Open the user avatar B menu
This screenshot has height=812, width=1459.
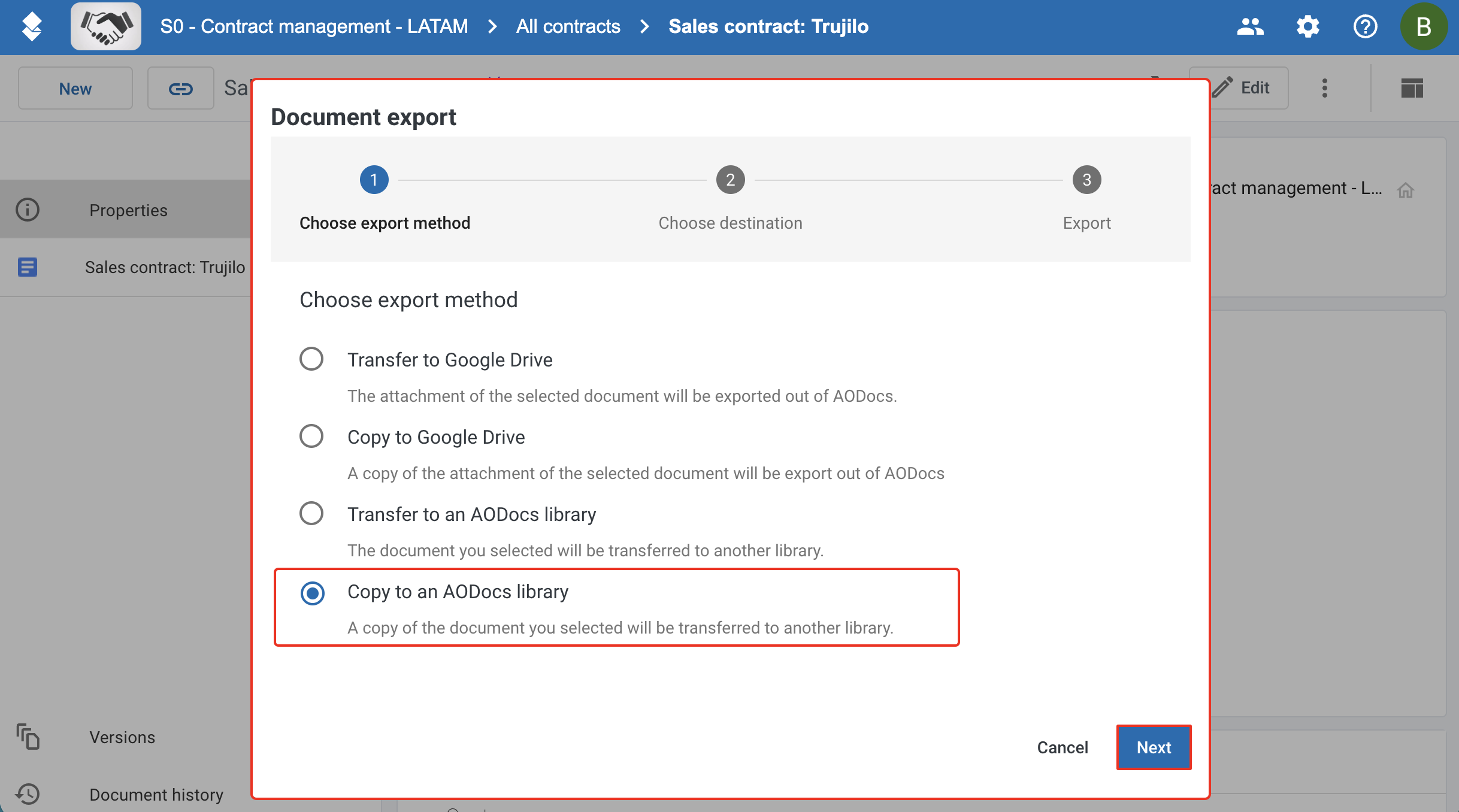pyautogui.click(x=1424, y=27)
